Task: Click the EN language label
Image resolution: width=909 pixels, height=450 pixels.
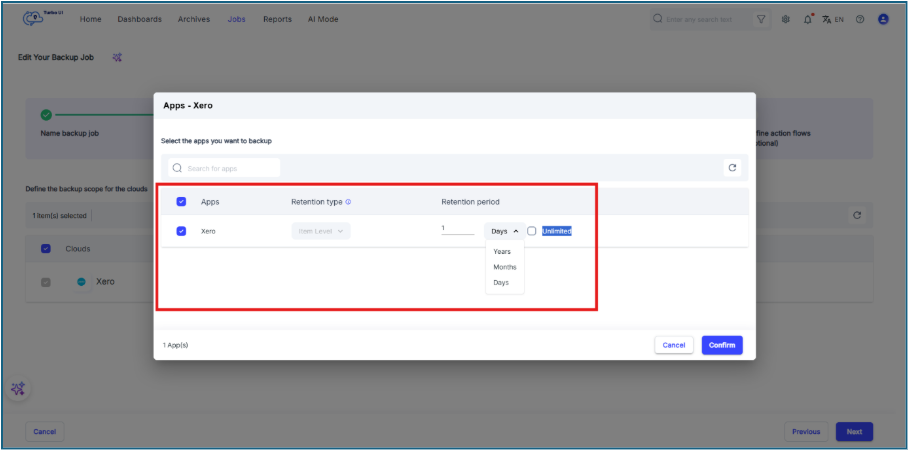Action: 839,20
